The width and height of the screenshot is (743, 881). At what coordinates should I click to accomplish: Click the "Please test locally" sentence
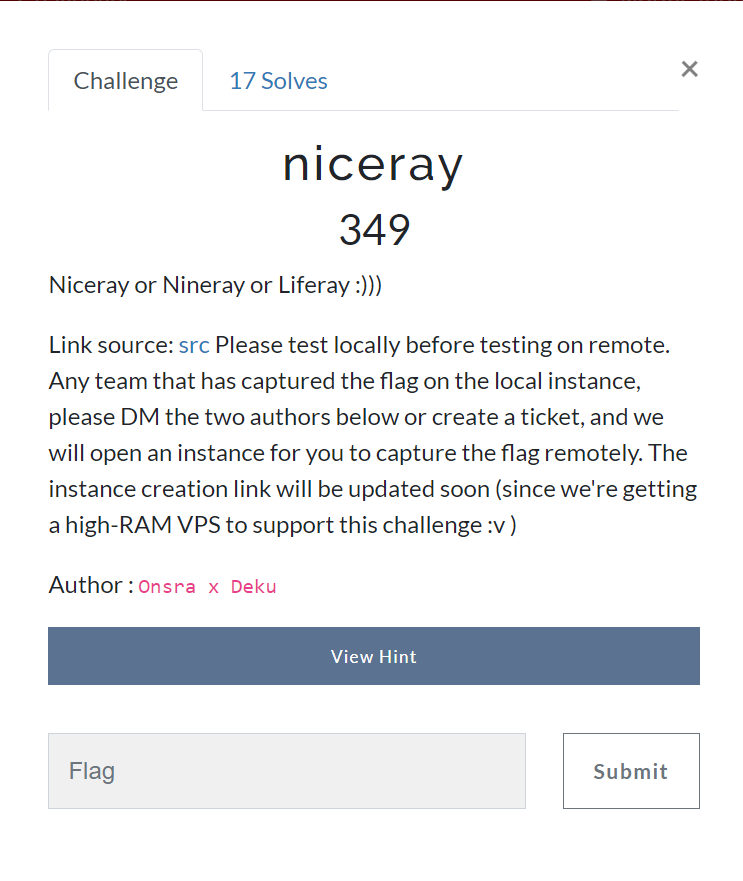tap(440, 346)
